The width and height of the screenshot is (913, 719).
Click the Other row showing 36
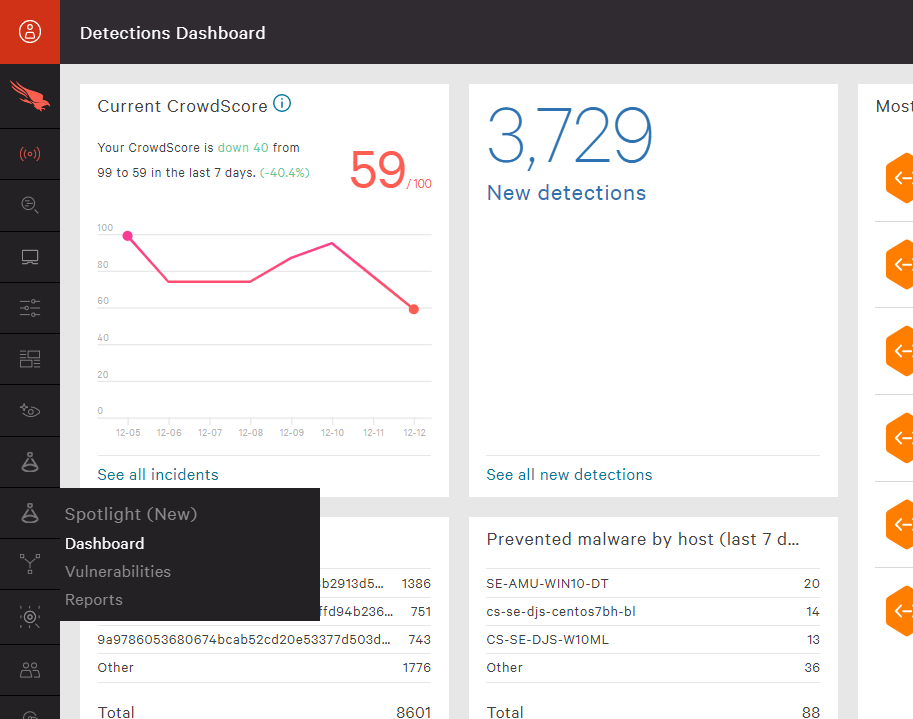click(653, 667)
